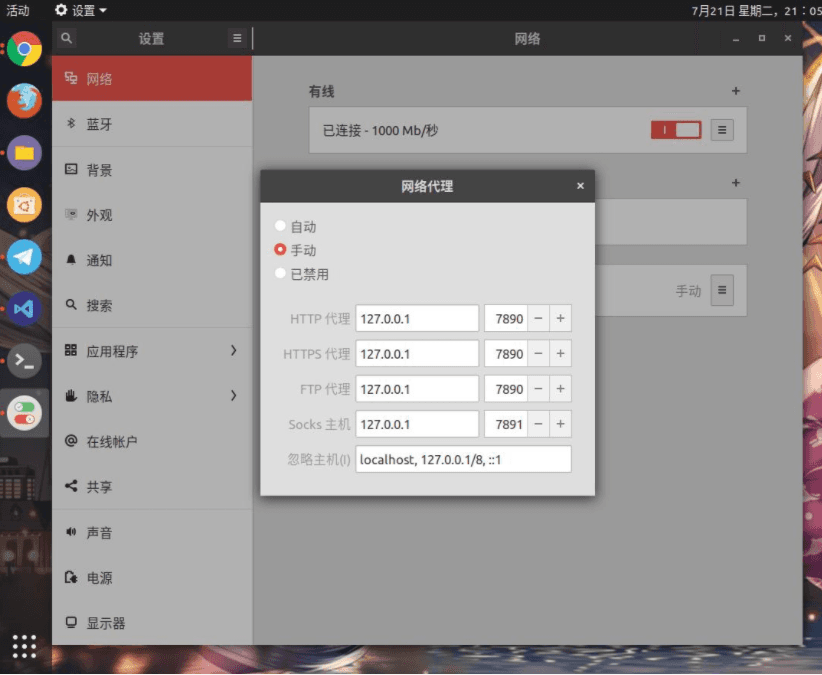The image size is (822, 675).
Task: Open the Settings hamburger menu
Action: tap(237, 39)
